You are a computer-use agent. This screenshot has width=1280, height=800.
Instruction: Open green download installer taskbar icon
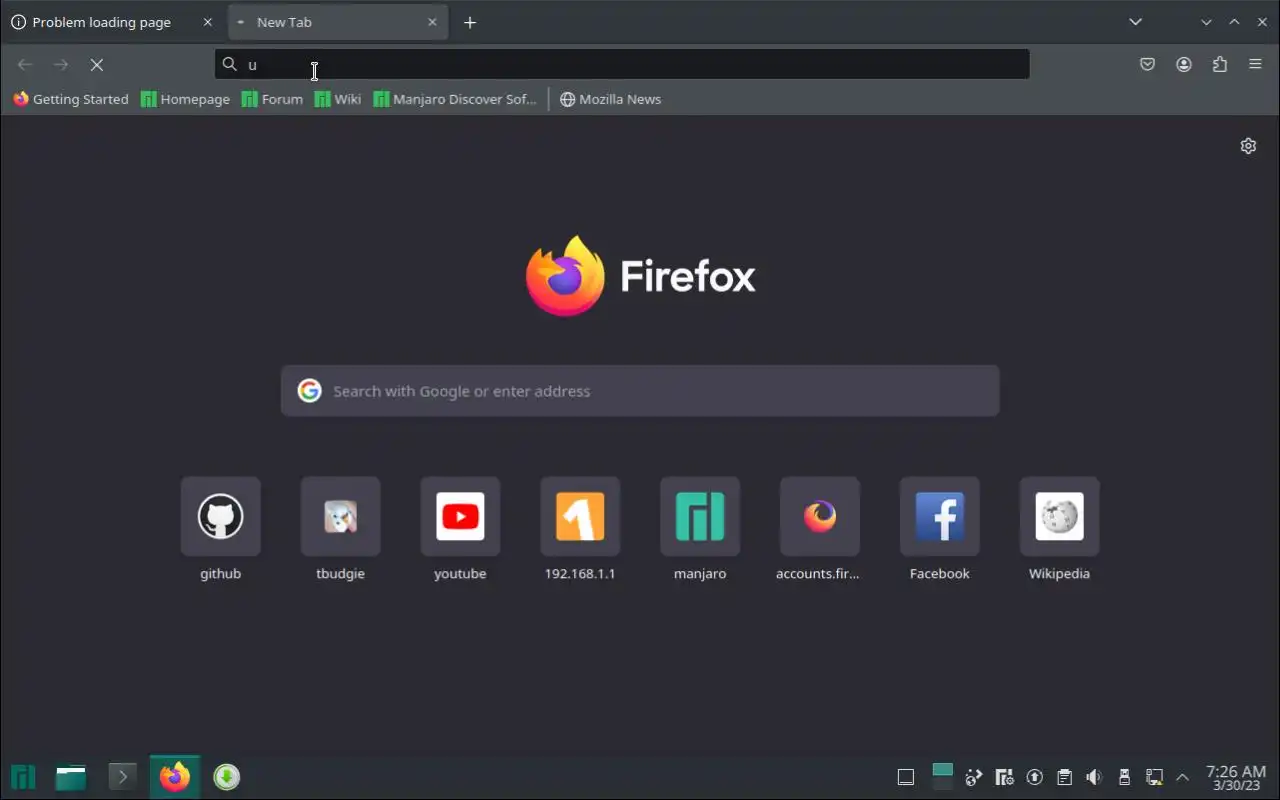(x=227, y=777)
